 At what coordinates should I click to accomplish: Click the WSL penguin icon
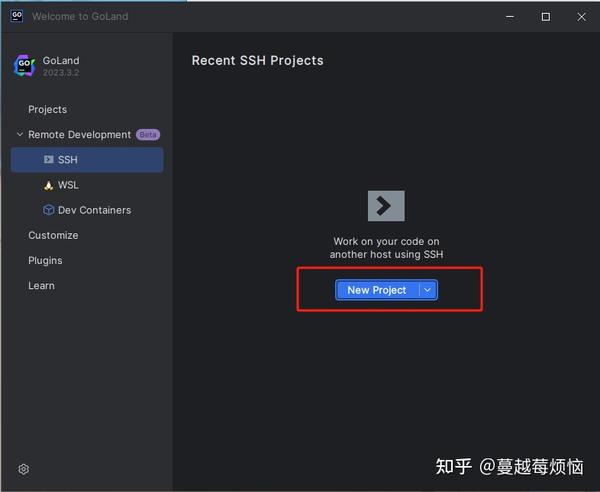49,186
